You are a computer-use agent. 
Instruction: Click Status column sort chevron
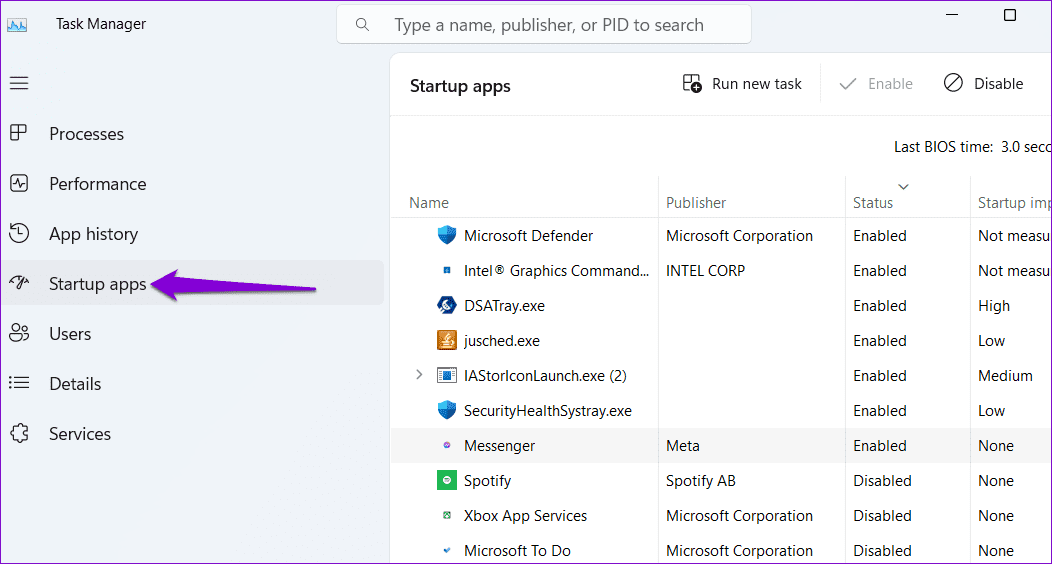pyautogui.click(x=903, y=186)
